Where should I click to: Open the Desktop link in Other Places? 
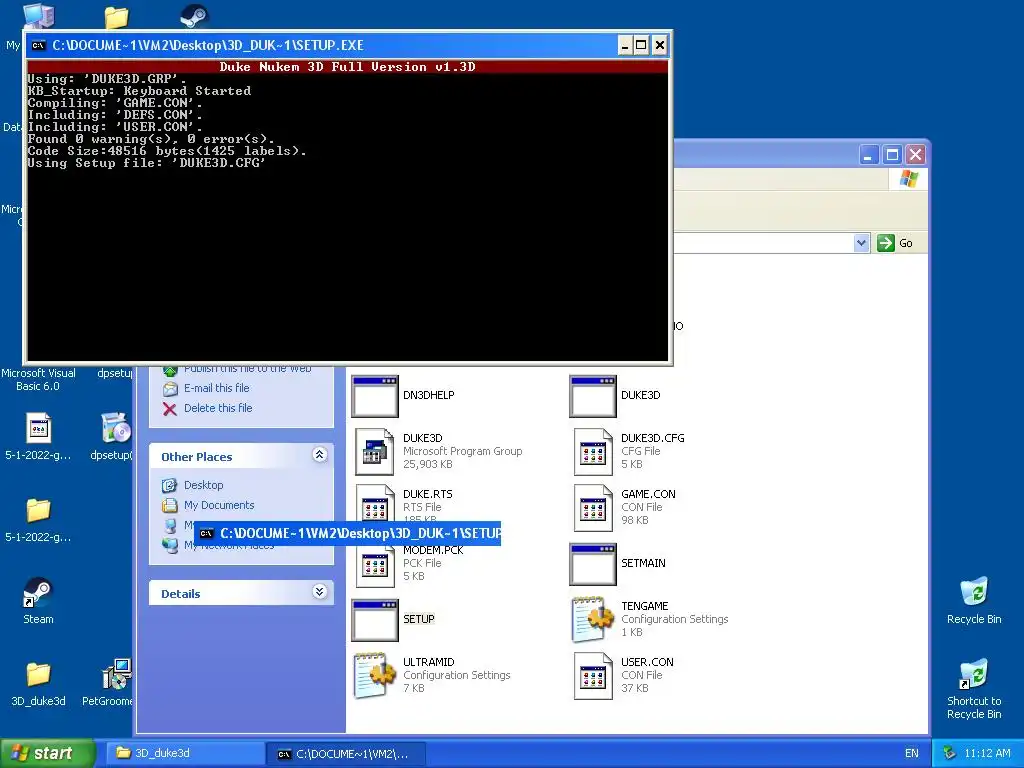[203, 485]
